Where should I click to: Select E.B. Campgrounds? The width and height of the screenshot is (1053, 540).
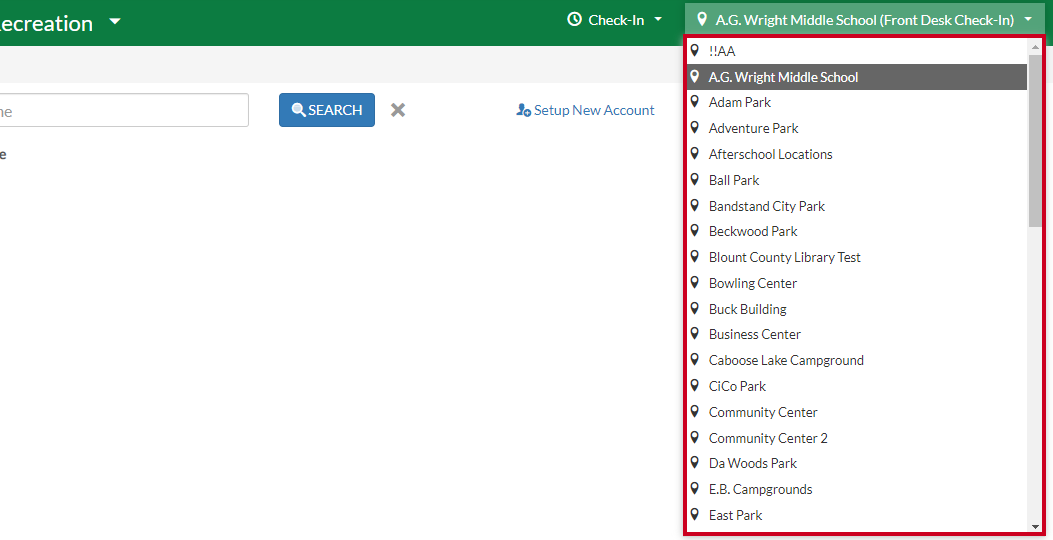(x=857, y=490)
